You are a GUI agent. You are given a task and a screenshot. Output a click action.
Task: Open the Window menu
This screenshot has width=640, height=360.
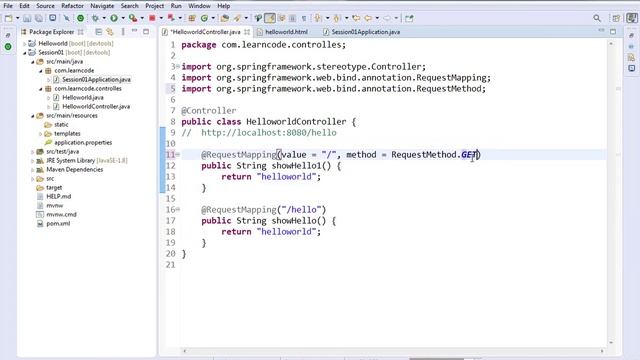(199, 6)
